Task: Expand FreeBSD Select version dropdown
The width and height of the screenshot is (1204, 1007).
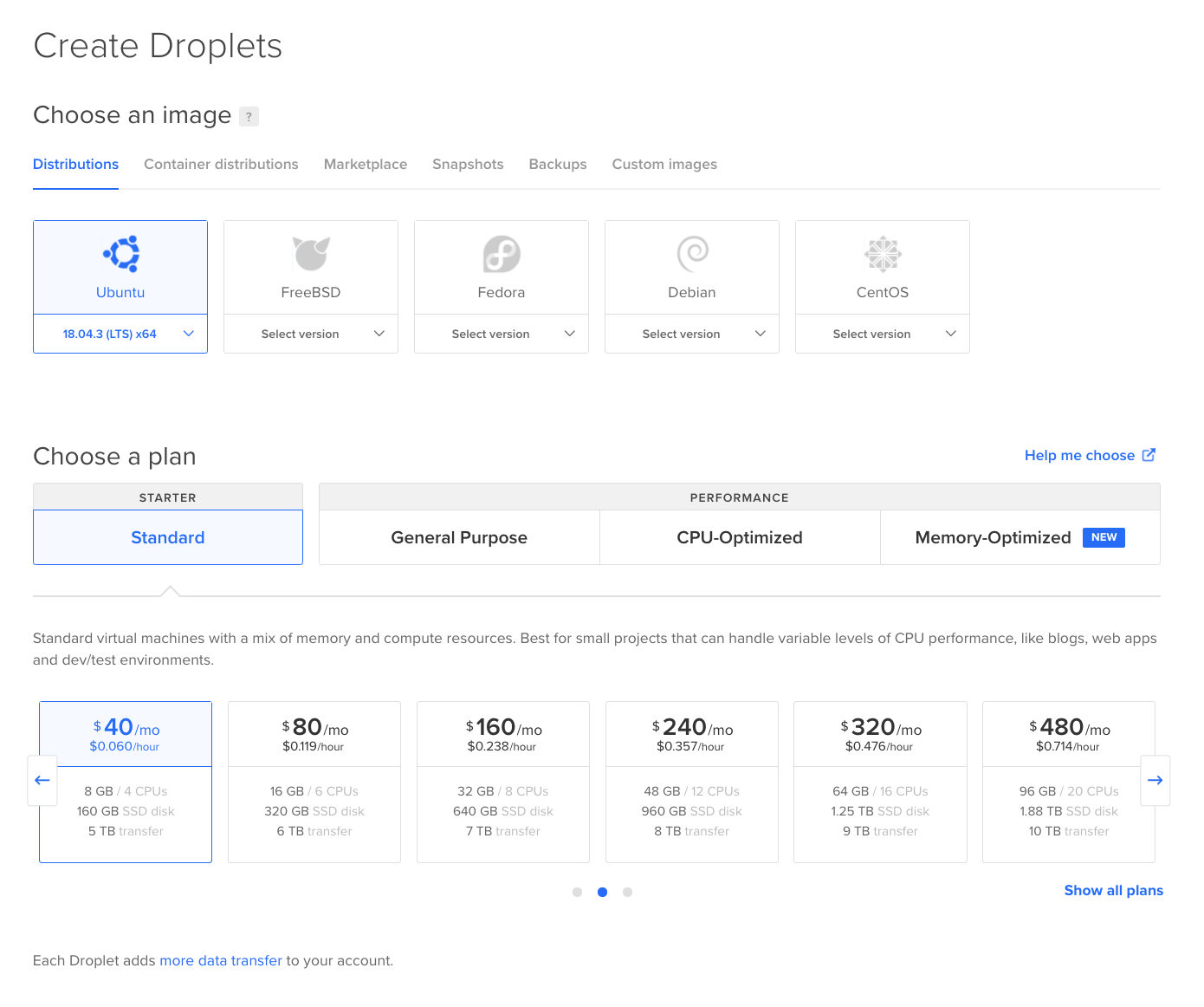Action: 311,334
